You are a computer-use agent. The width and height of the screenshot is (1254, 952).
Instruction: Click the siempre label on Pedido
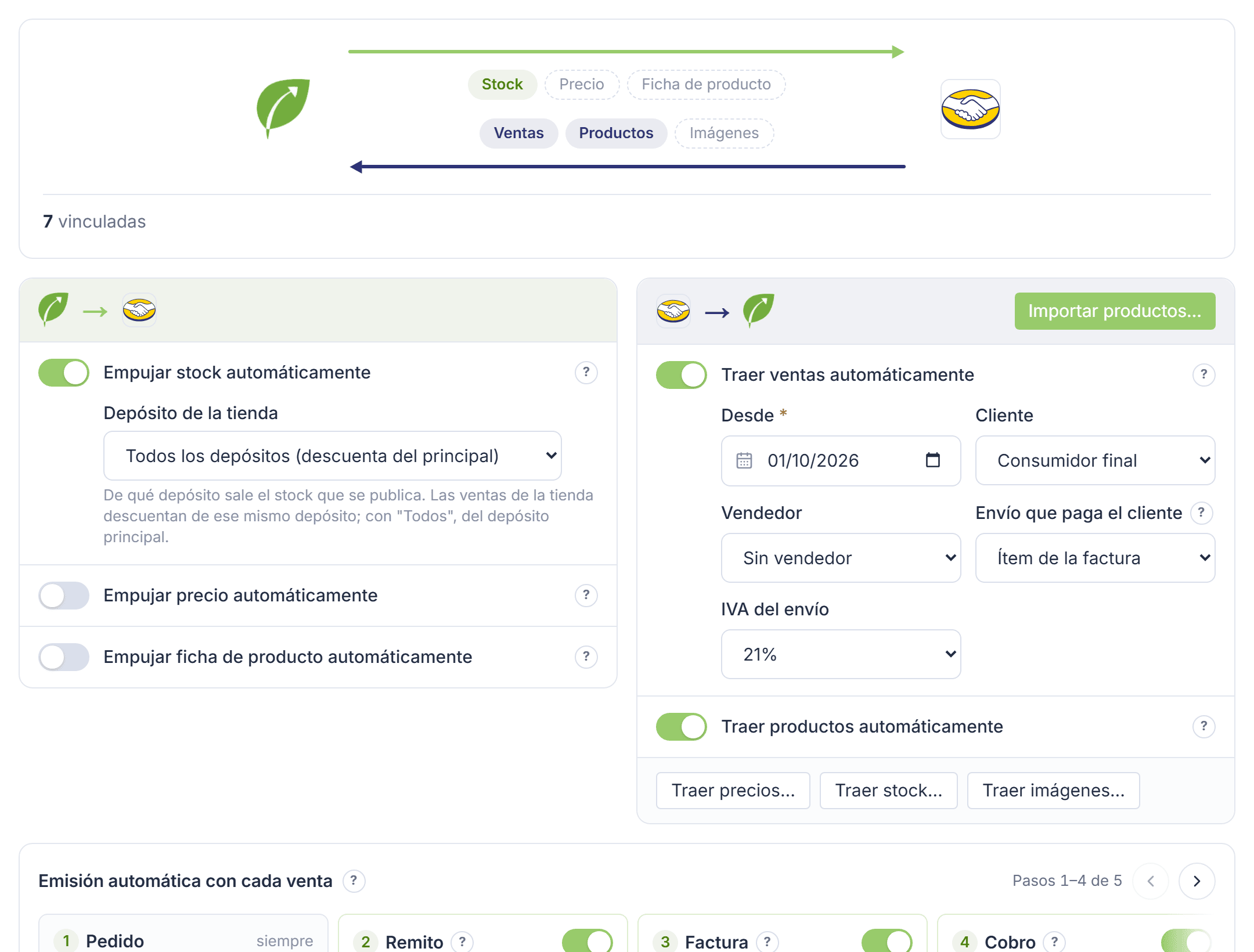(x=284, y=941)
